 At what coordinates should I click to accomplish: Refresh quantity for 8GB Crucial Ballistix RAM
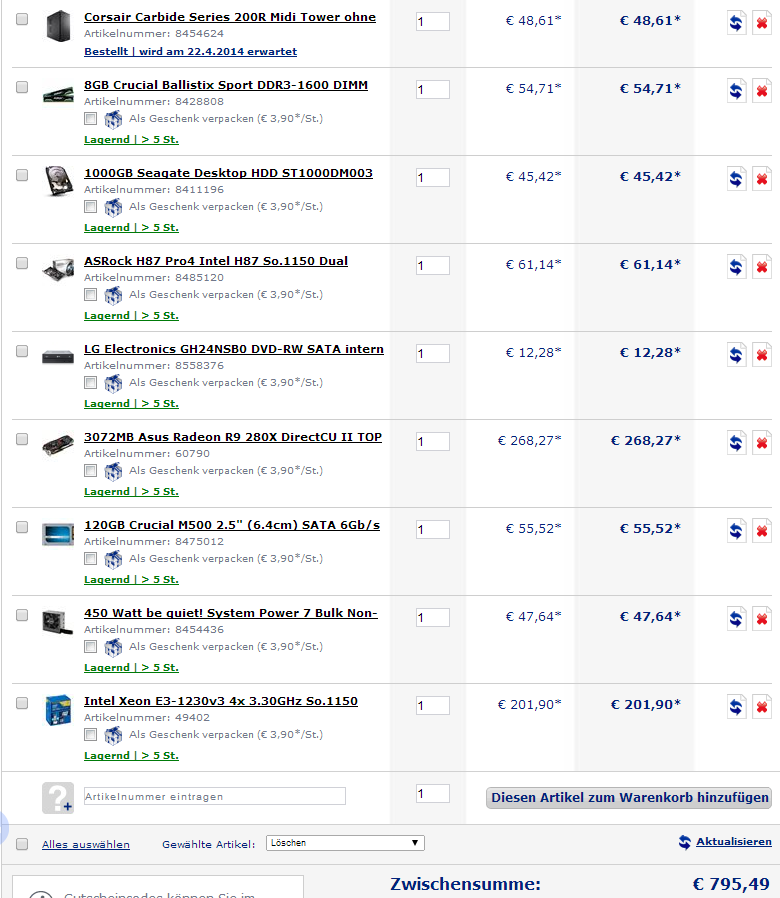736,91
